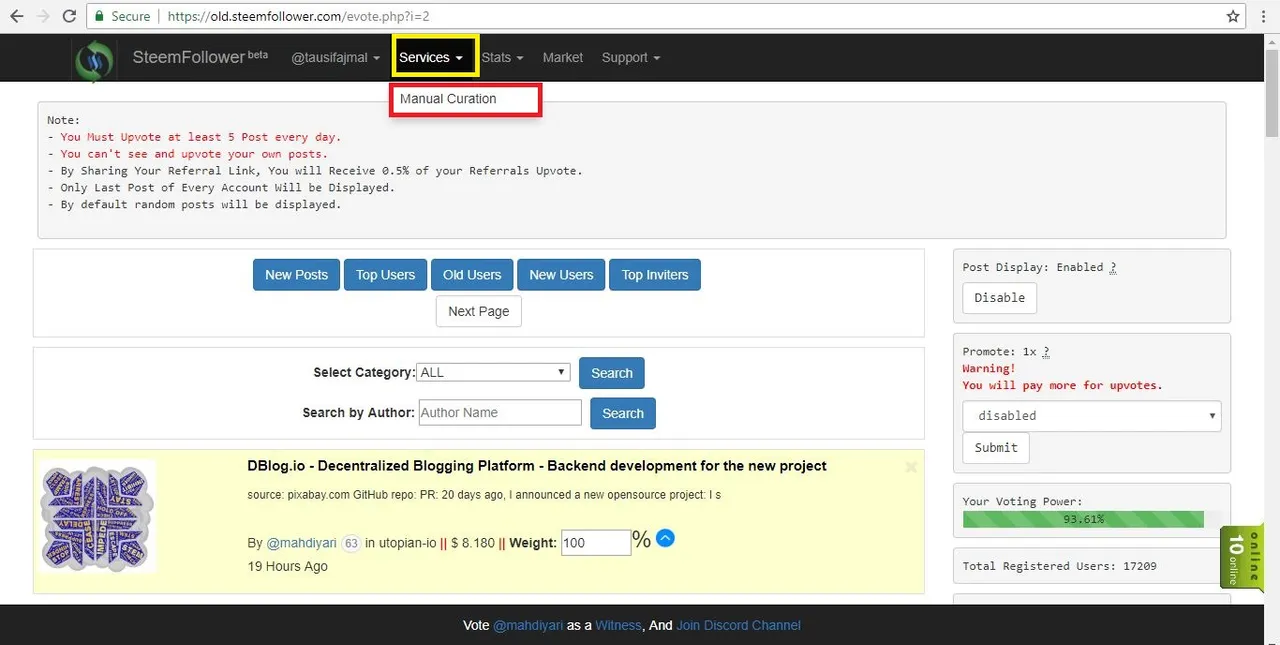This screenshot has height=645, width=1280.
Task: Click Search next to Author Name
Action: point(623,413)
